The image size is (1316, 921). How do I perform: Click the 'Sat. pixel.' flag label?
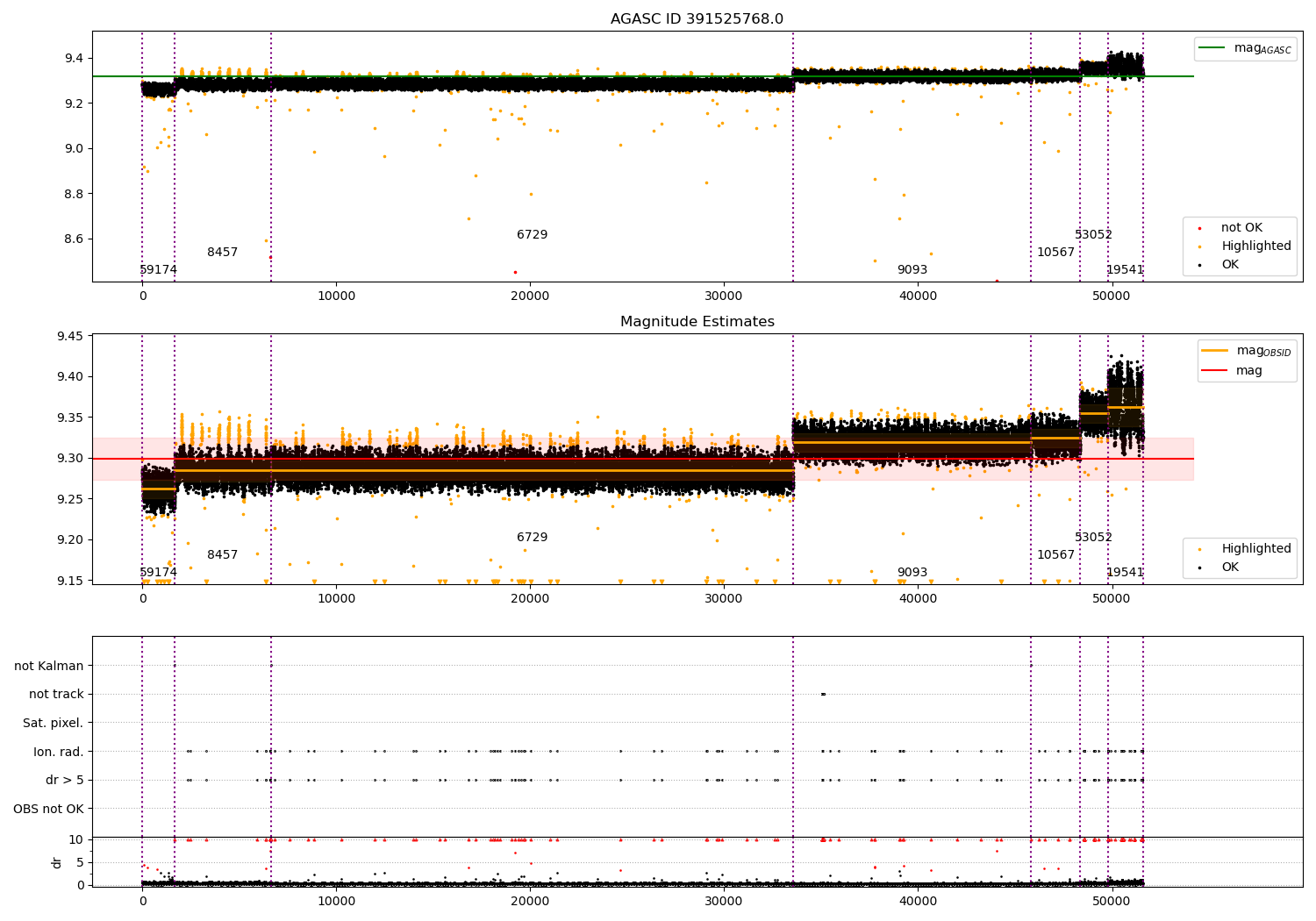pyautogui.click(x=54, y=723)
